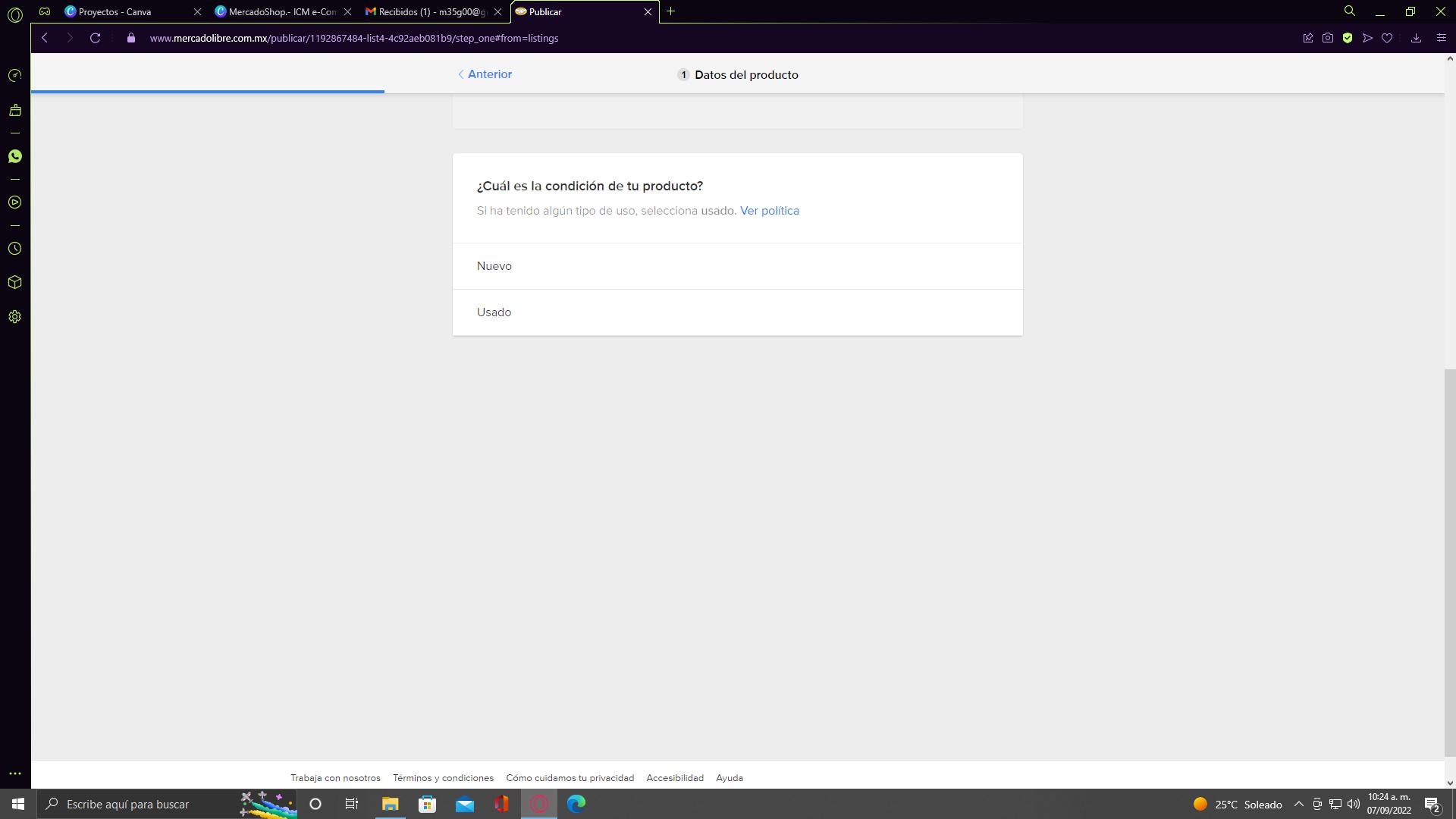
Task: Switch to the Gmail Recibidos tab
Action: [431, 11]
